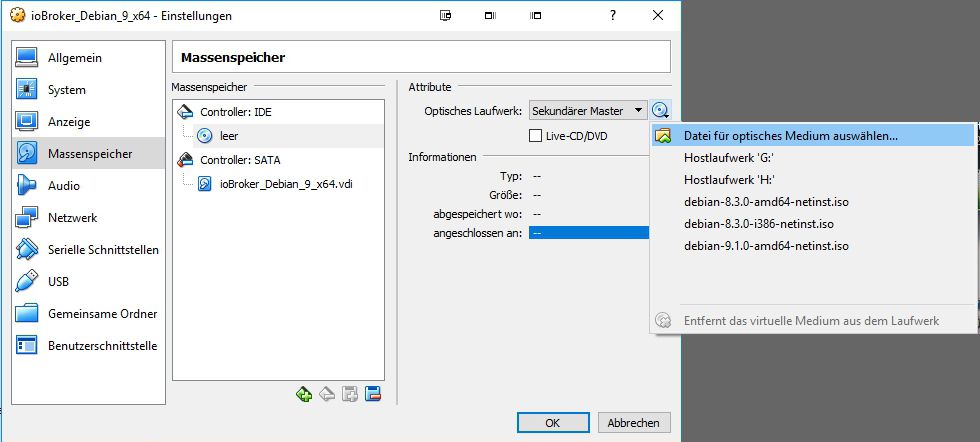Open Gemeinsame Ordner settings
The width and height of the screenshot is (980, 442).
(x=88, y=313)
